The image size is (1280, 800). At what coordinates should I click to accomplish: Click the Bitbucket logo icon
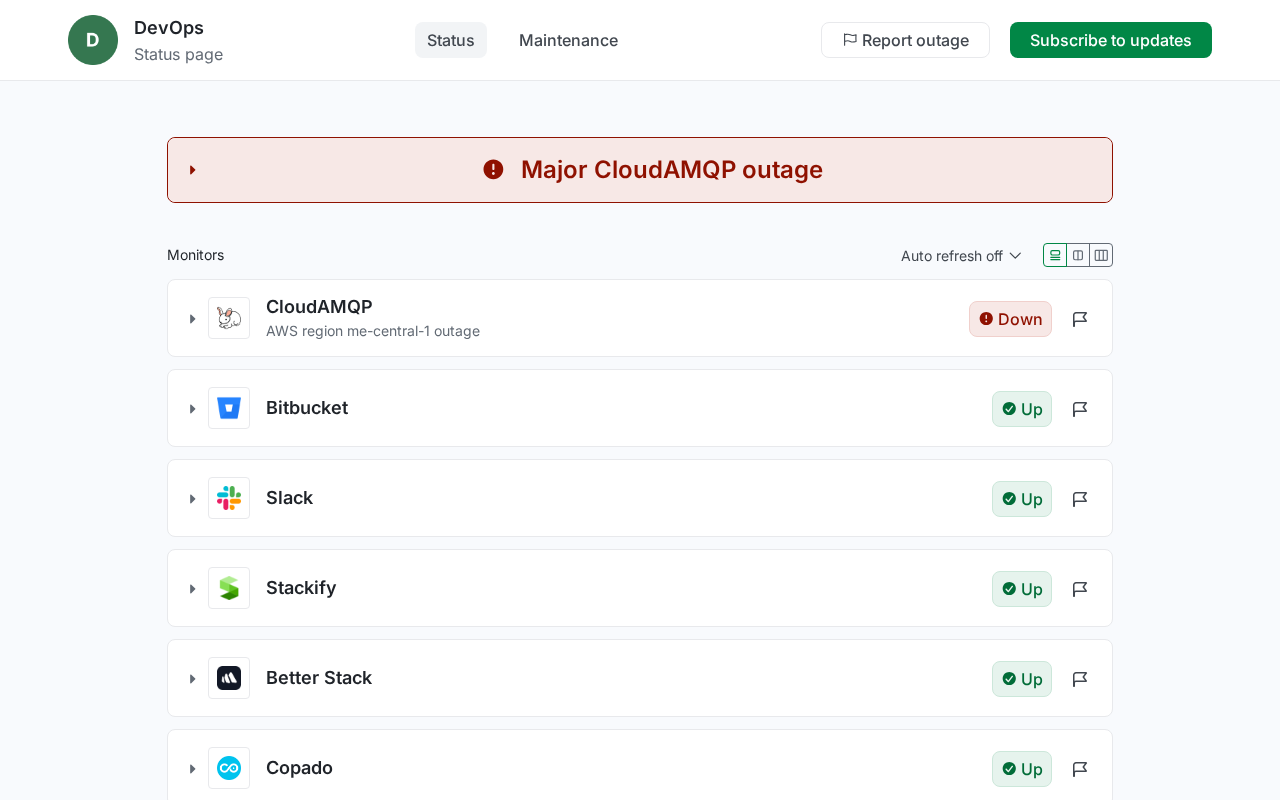[x=229, y=408]
